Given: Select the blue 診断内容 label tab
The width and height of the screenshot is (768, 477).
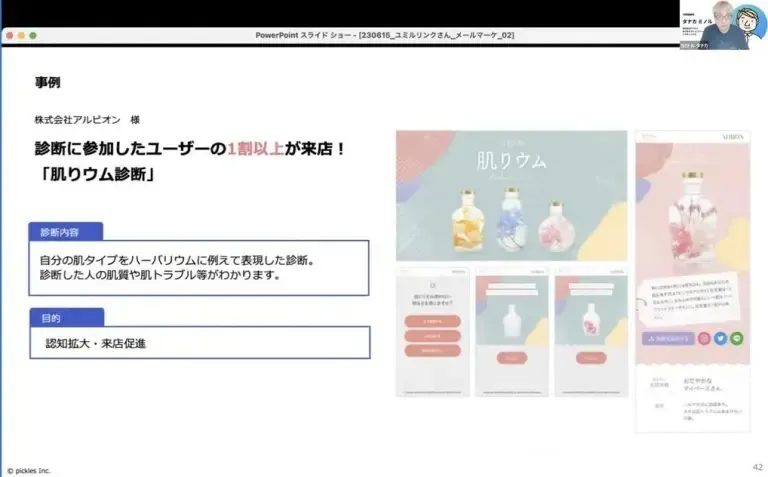Looking at the screenshot, I should 66,232.
